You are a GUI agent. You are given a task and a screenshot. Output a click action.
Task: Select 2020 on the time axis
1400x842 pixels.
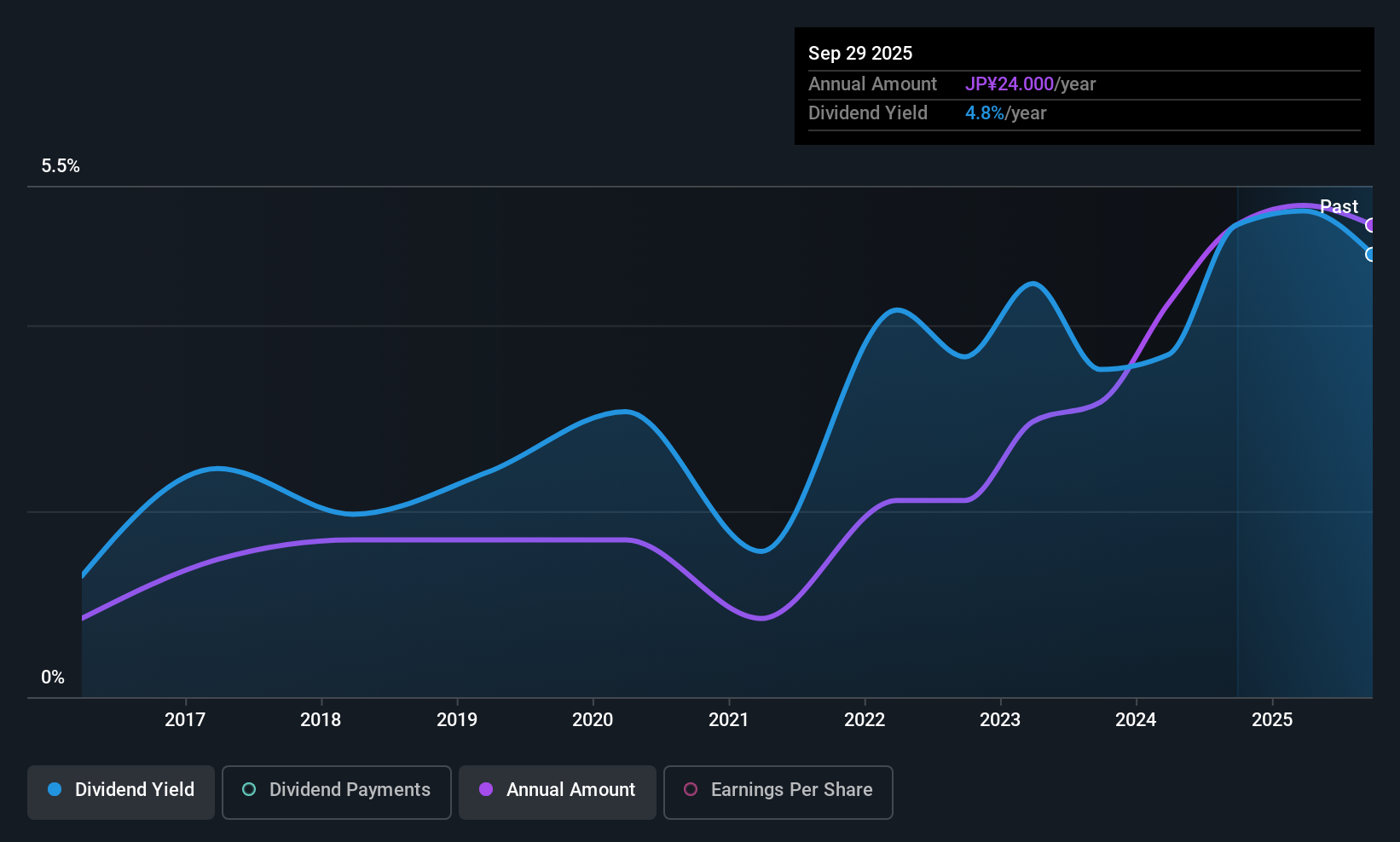pyautogui.click(x=593, y=719)
